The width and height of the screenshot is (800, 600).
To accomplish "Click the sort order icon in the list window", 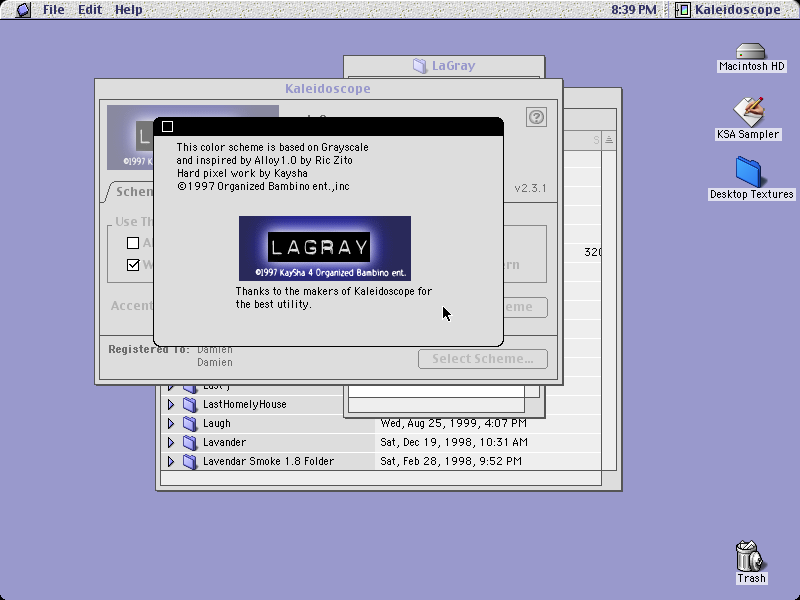I will coord(609,140).
